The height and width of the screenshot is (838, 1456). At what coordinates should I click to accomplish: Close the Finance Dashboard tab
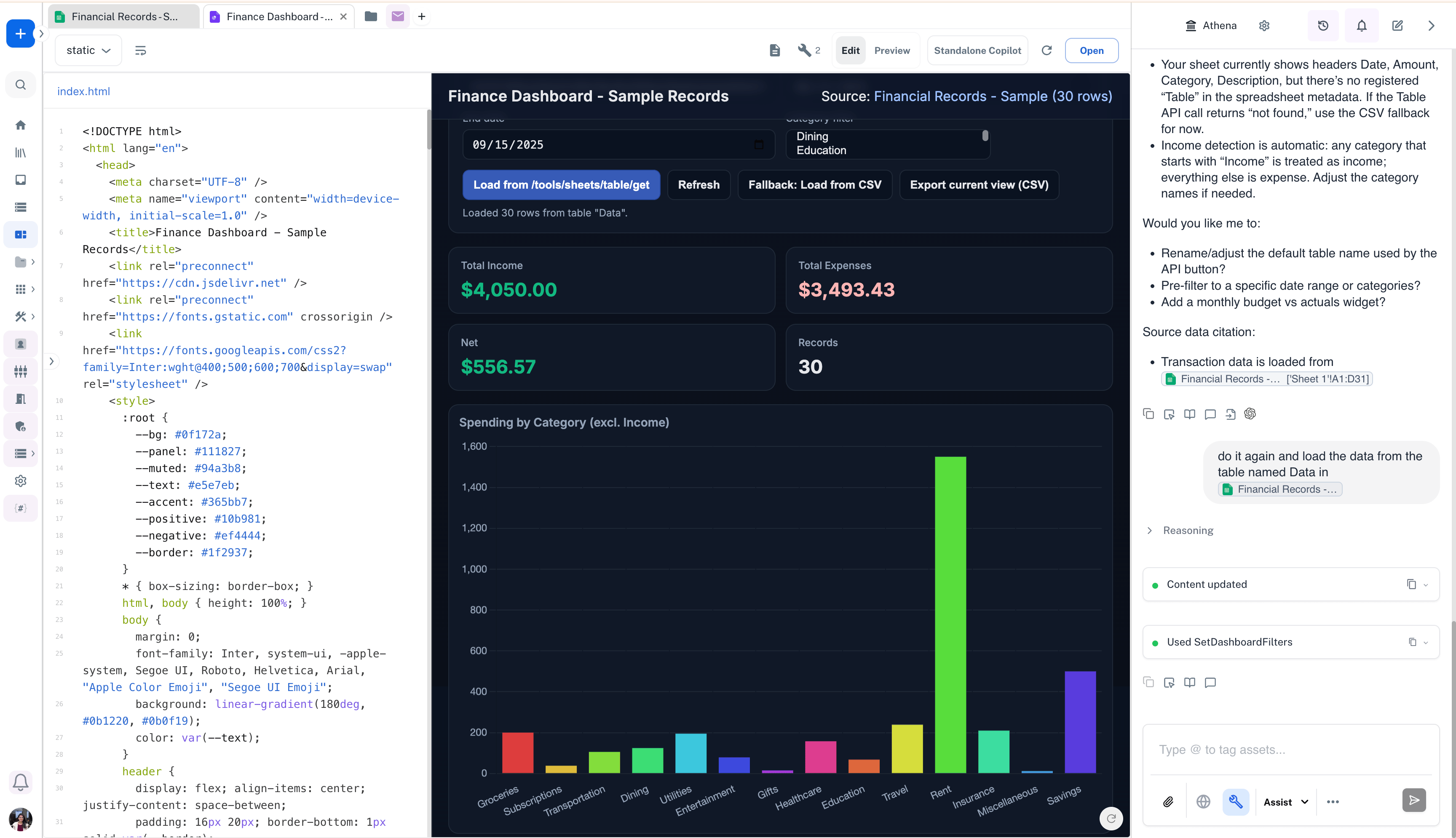[x=344, y=16]
